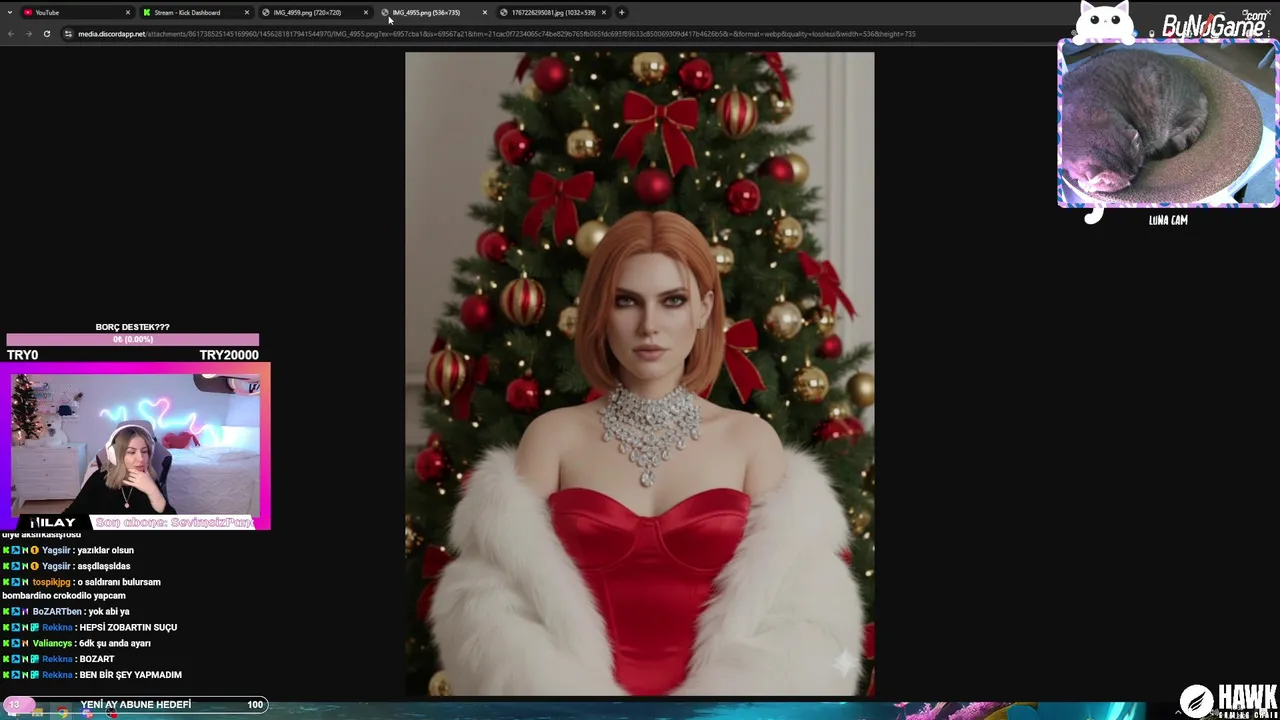Viewport: 1280px width, 720px height.
Task: Click chat username Valiancys
Action: (x=52, y=643)
